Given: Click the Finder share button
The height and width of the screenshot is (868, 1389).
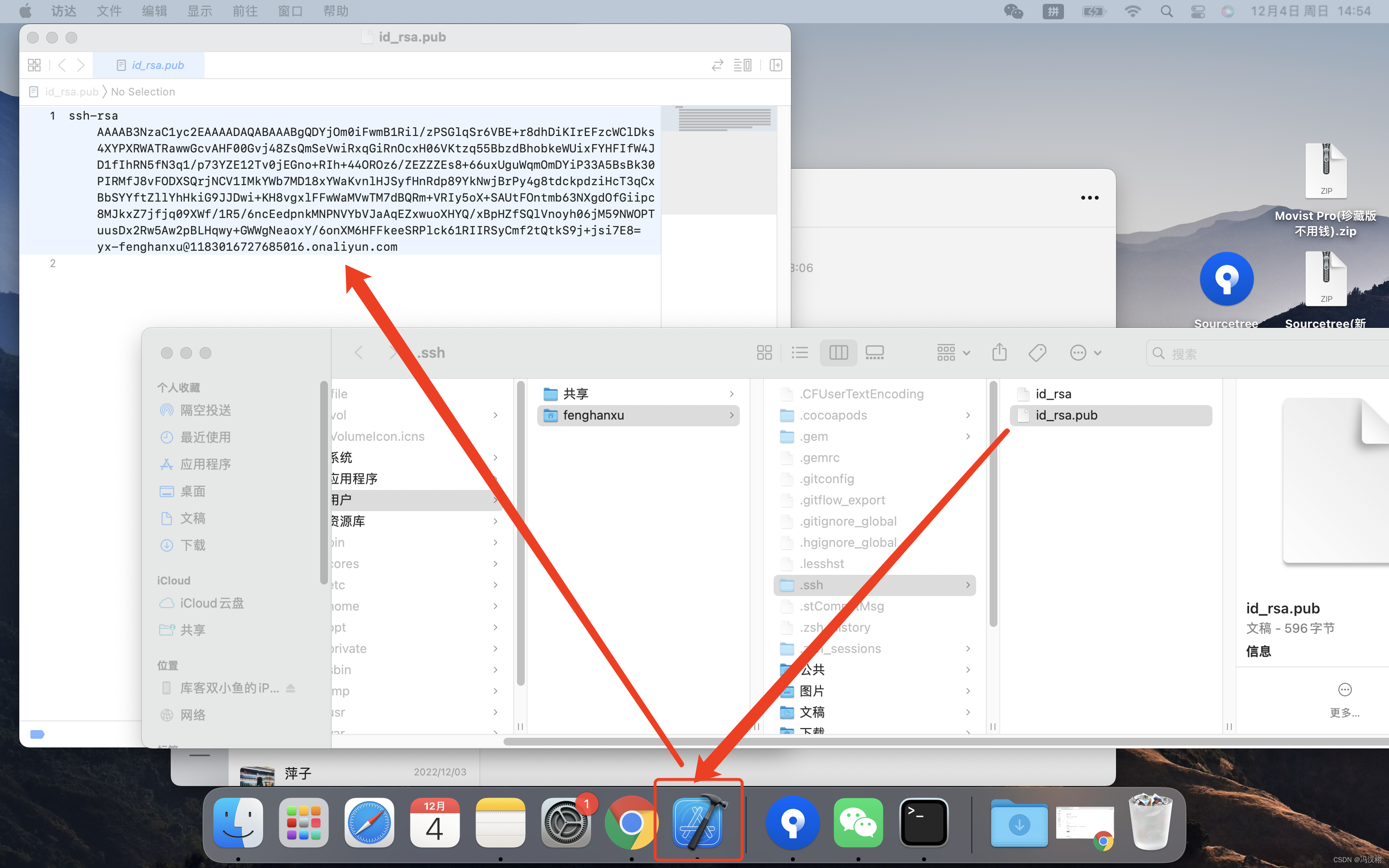Looking at the screenshot, I should (999, 352).
